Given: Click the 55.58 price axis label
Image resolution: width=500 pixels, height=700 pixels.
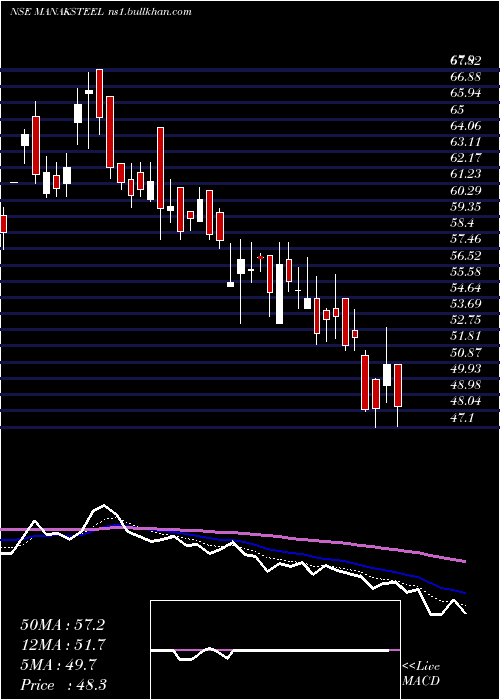Looking at the screenshot, I should pyautogui.click(x=466, y=271).
